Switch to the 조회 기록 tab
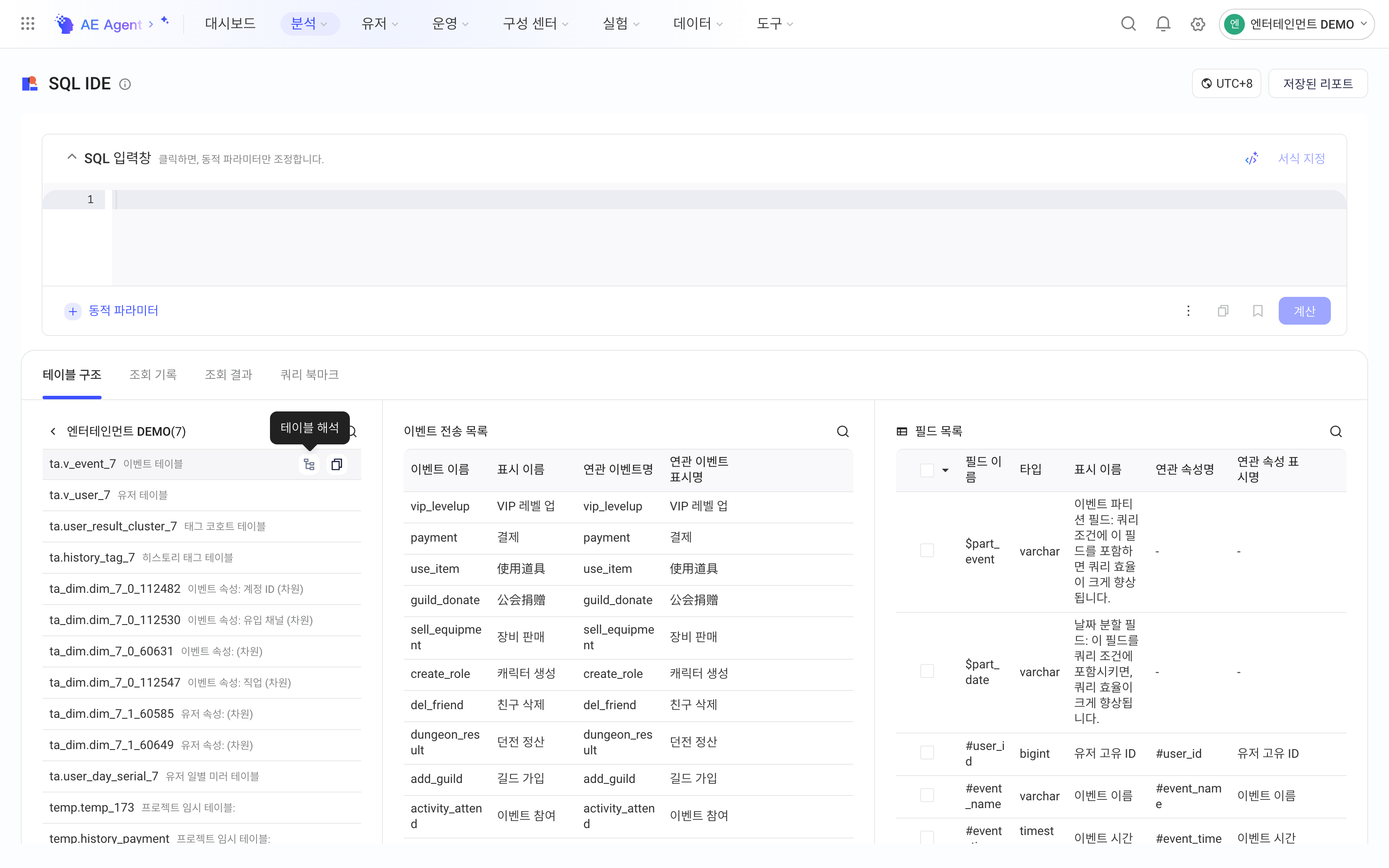The image size is (1389, 868). pos(153,374)
